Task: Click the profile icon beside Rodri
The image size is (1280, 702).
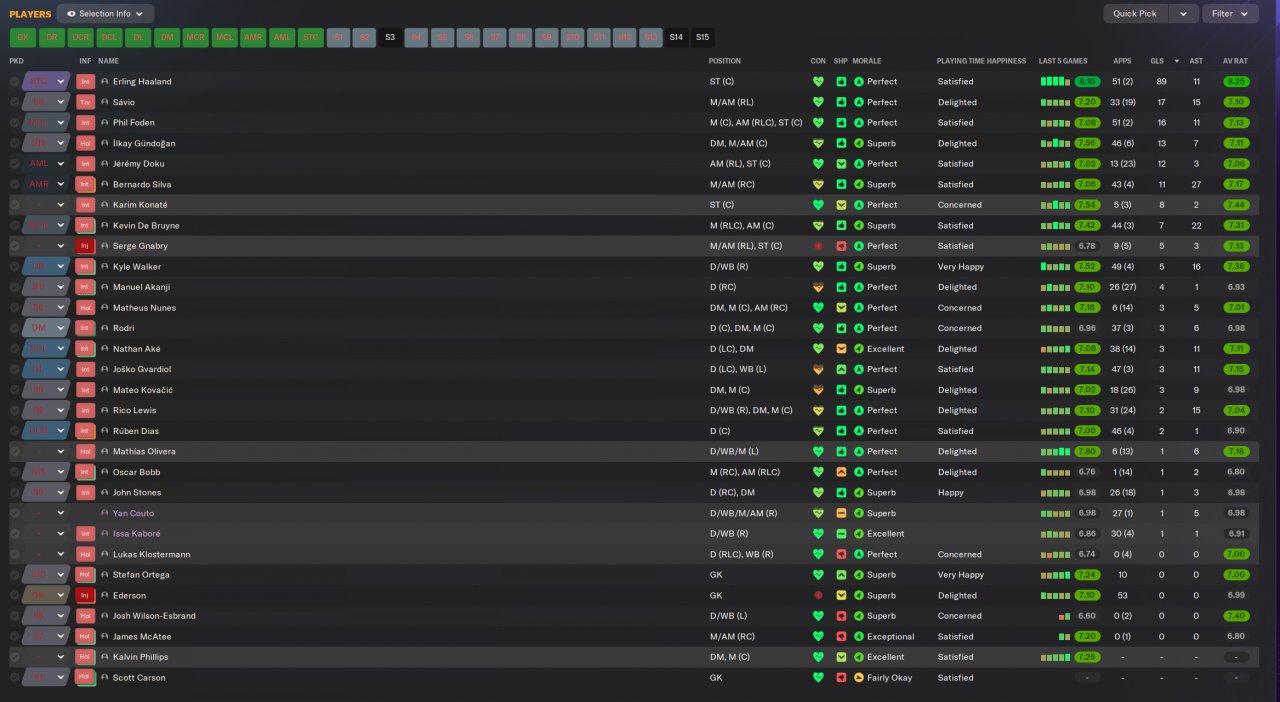Action: (105, 328)
